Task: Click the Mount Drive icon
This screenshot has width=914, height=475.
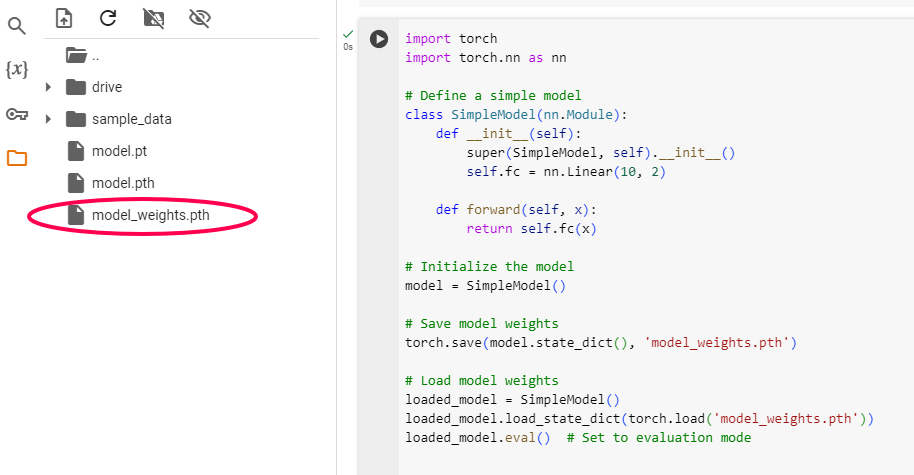Action: (153, 17)
